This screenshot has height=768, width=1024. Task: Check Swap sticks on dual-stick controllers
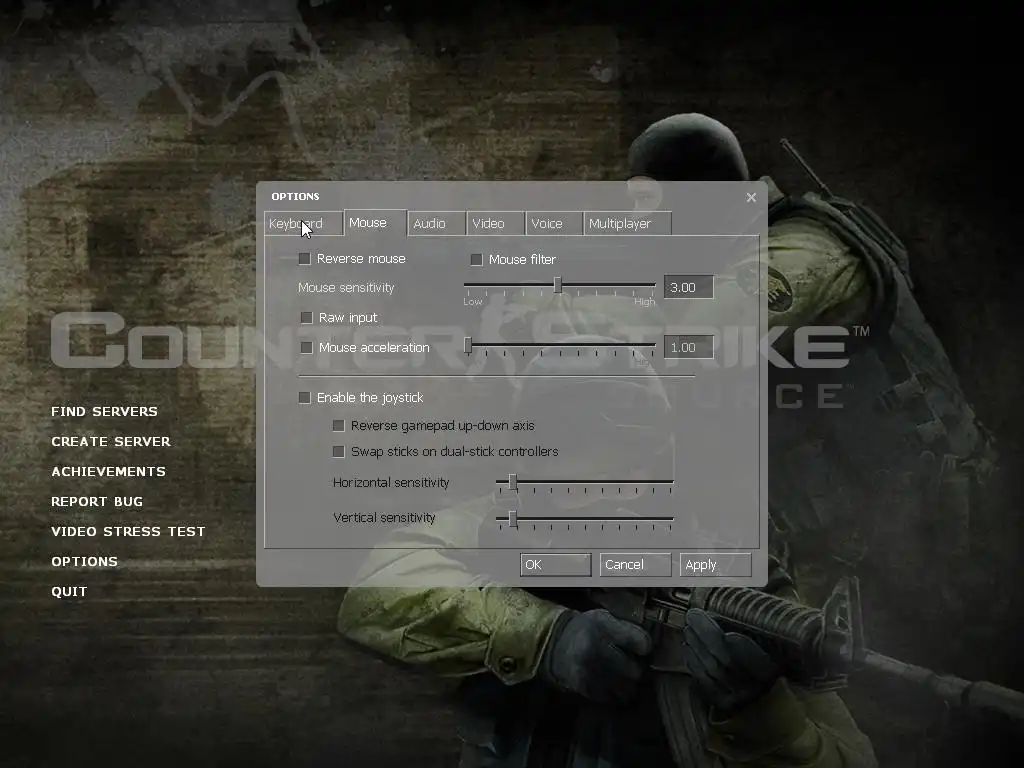338,452
